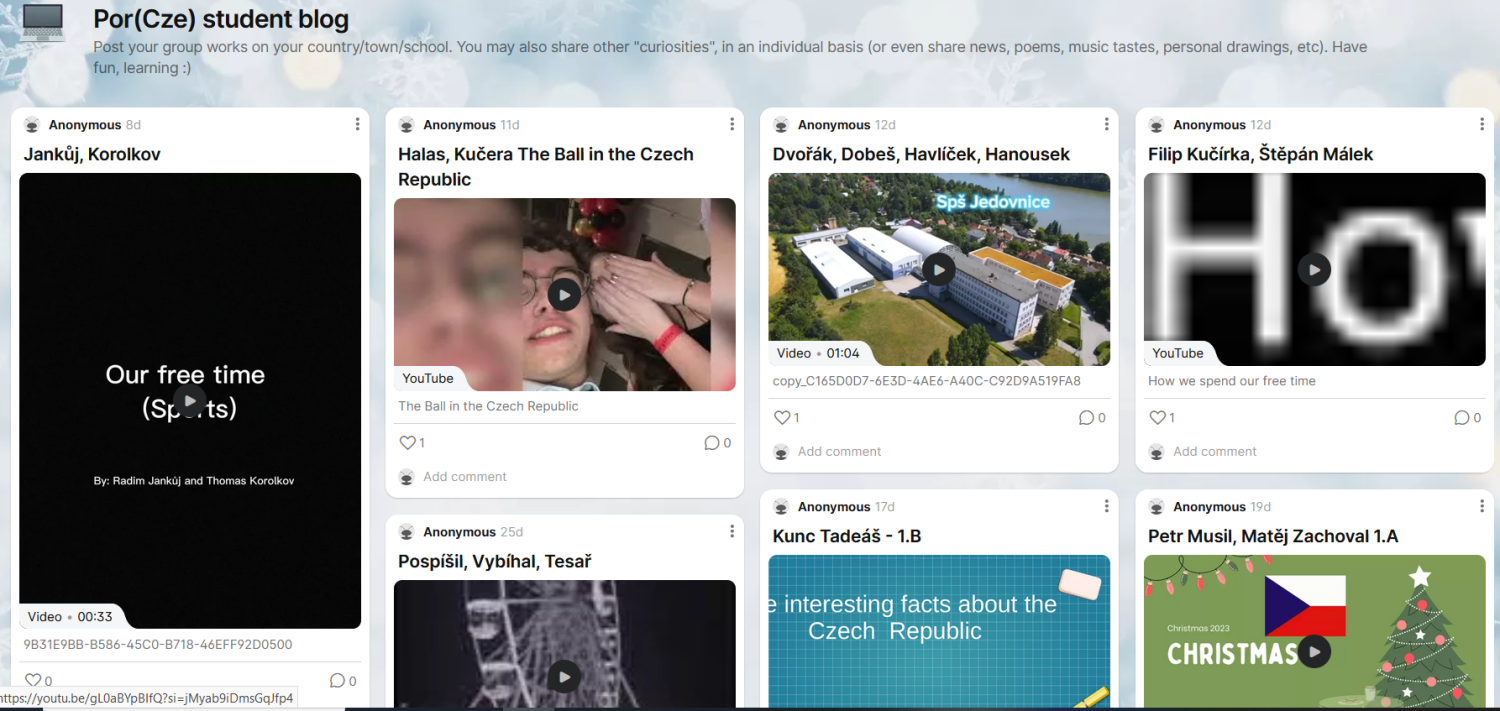
Task: Click the How we spend our free time link
Action: pos(1232,381)
